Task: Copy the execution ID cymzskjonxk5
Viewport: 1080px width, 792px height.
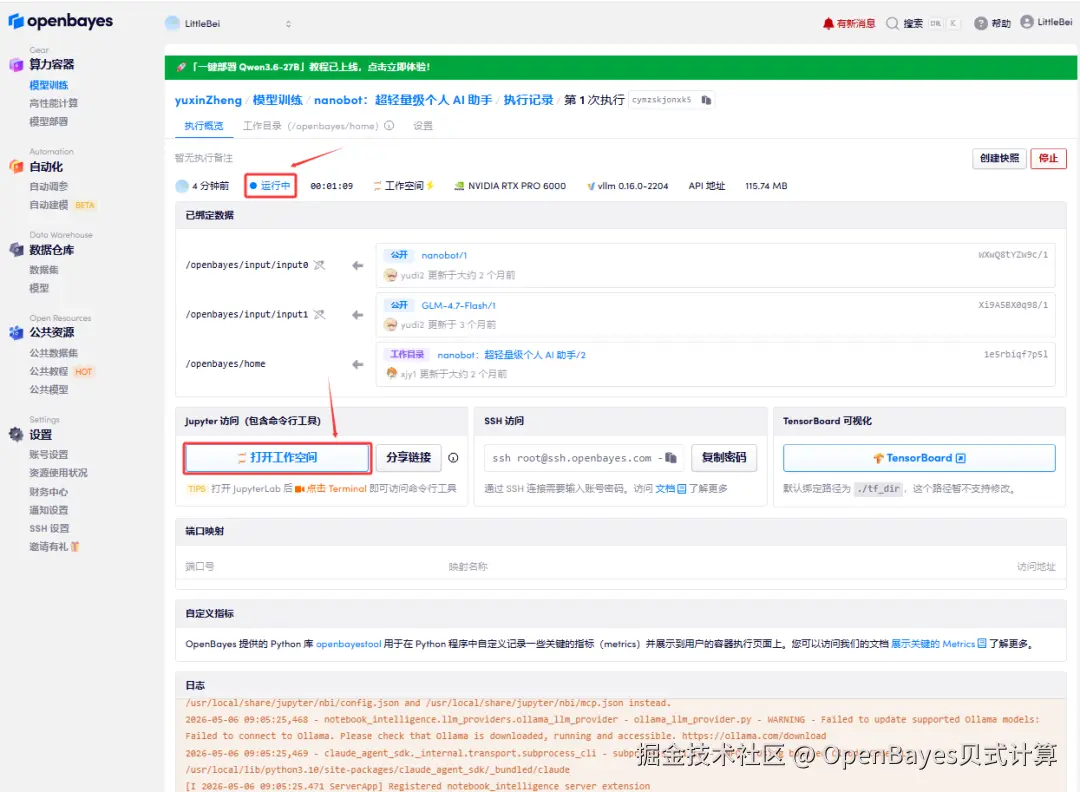Action: (706, 100)
